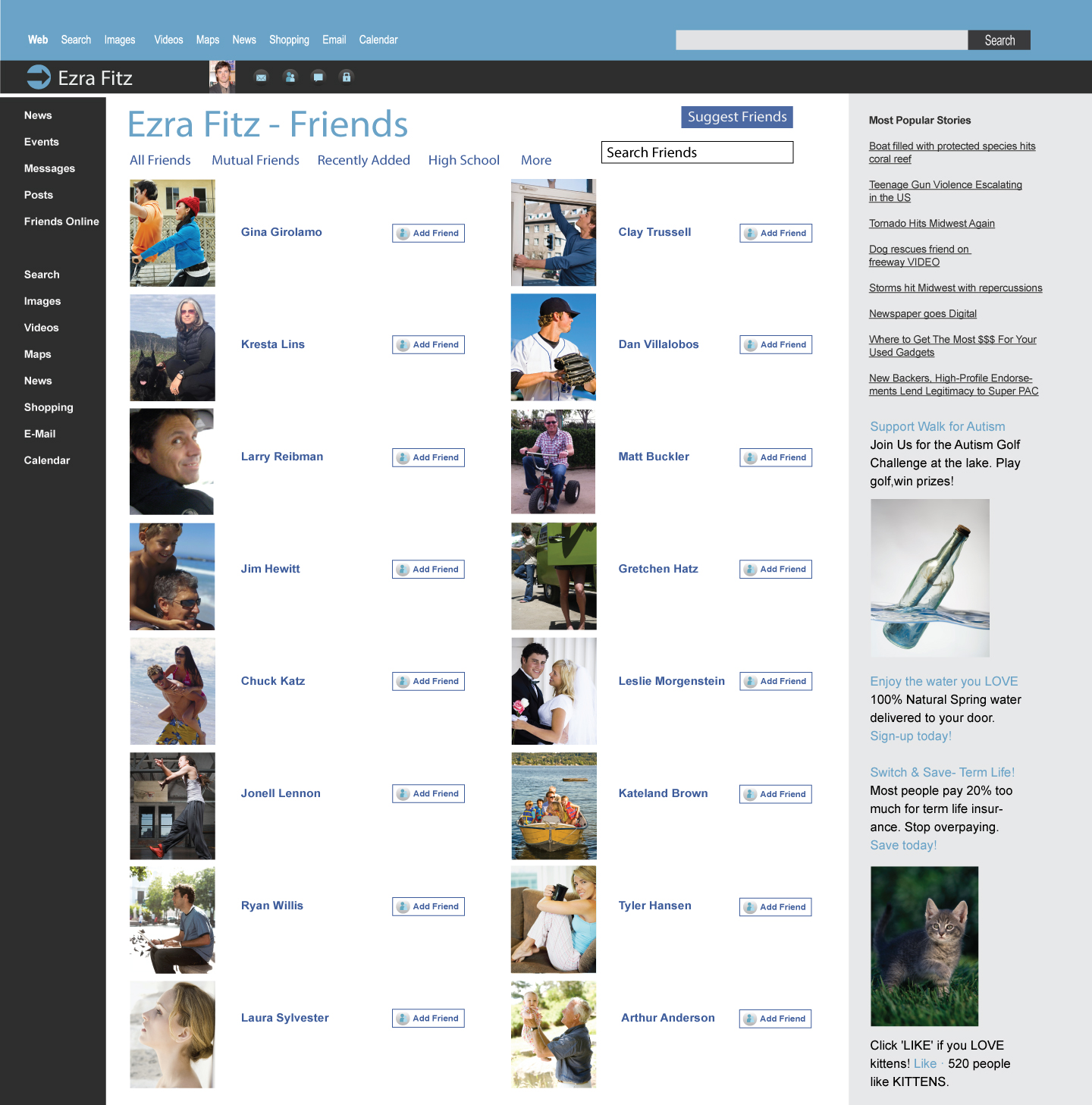The width and height of the screenshot is (1092, 1105).
Task: Switch to Mutual Friends tab
Action: (x=256, y=160)
